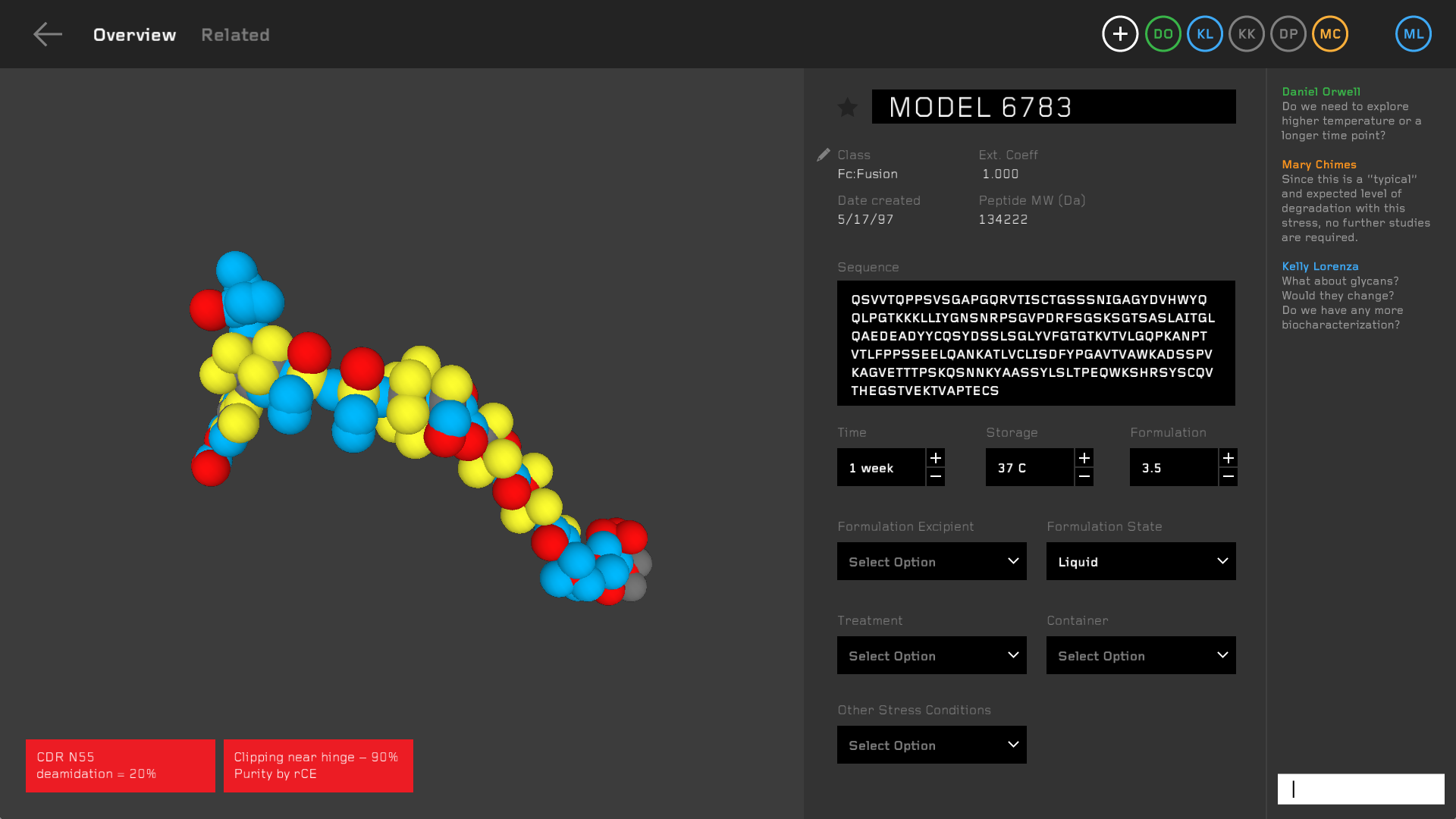1456x819 pixels.
Task: Decrease the Formulation value with the minus stepper
Action: pyautogui.click(x=1228, y=476)
